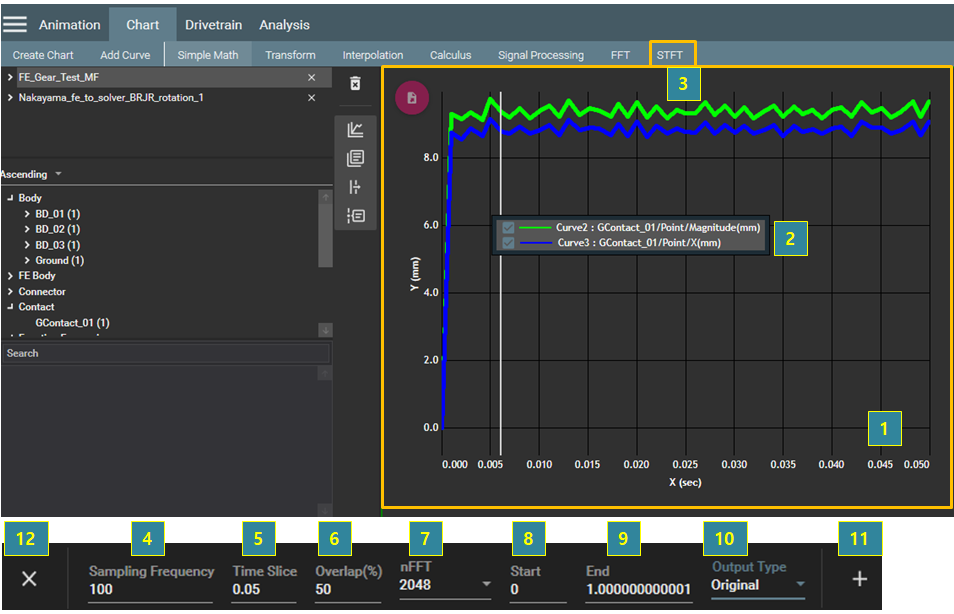Screen dimensions: 954x614
Task: Remove Nakayama_fe_to_solver_BRJR_rotation_1 with its X
Action: (x=312, y=97)
